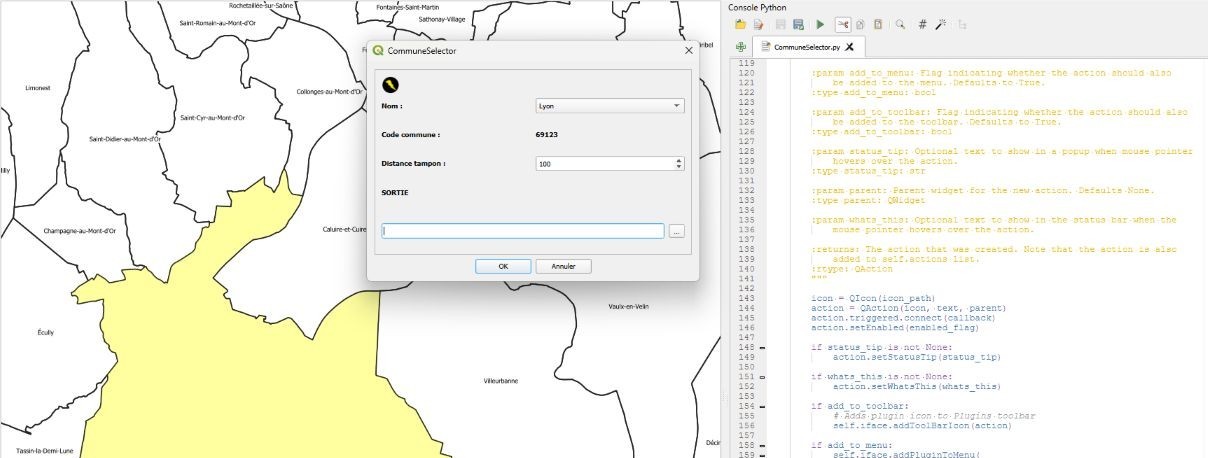Collapse code fold marker at line 154
1208x458 pixels.
point(763,406)
